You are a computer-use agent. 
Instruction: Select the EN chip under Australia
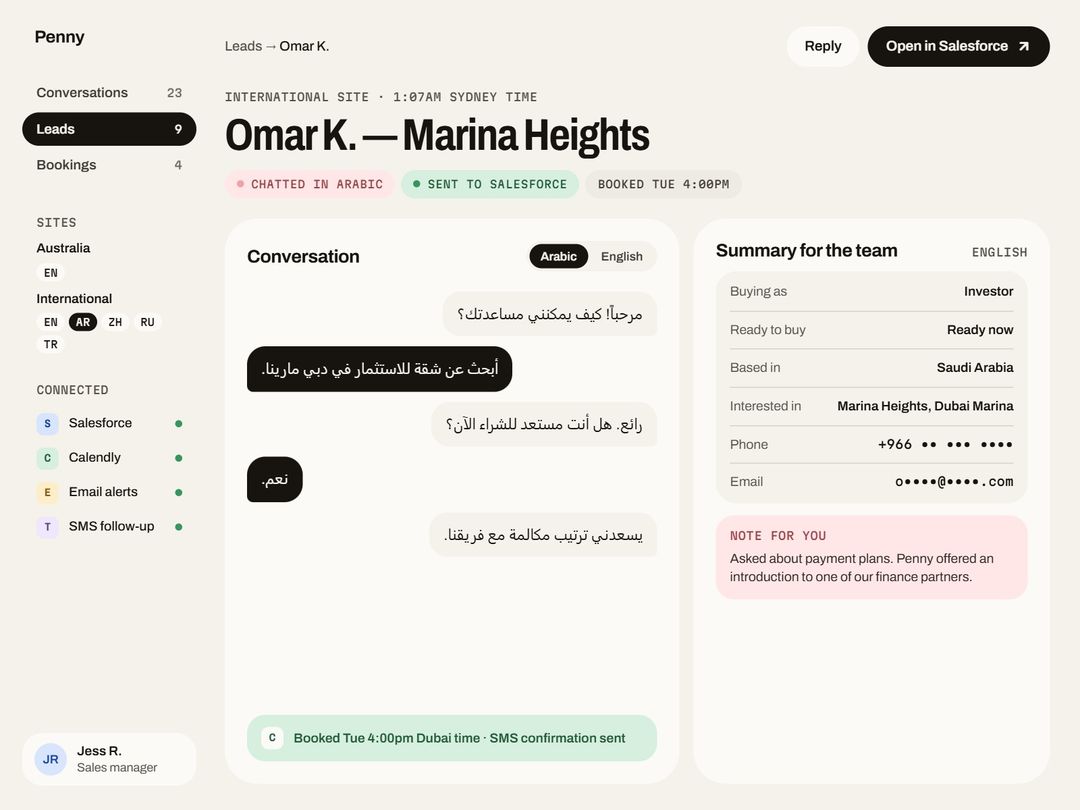click(x=51, y=273)
